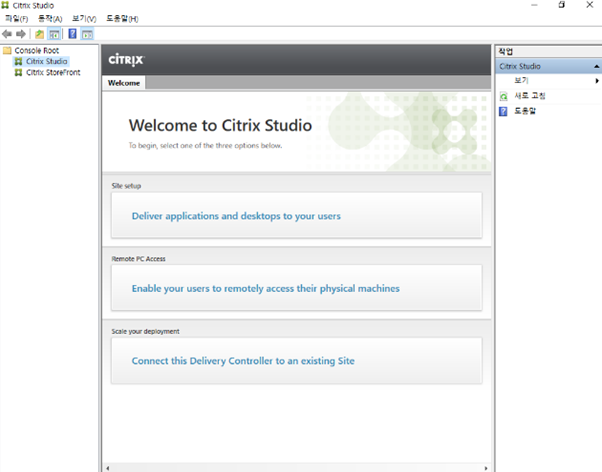Screen dimensions: 602x472
Task: Click the Forward arrow toolbar icon
Action: (21, 34)
